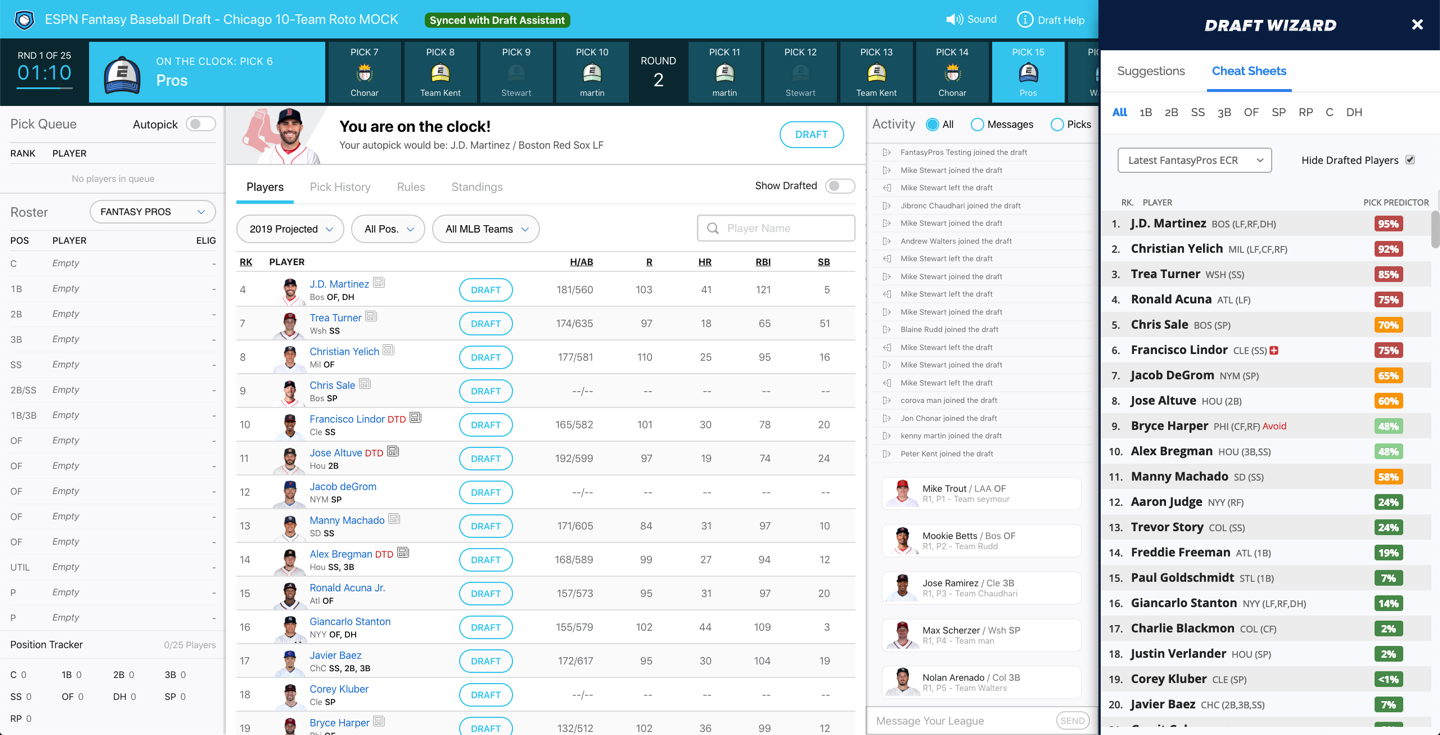This screenshot has height=735, width=1440.
Task: Click the Max Scherzer pick card photo
Action: (x=902, y=634)
